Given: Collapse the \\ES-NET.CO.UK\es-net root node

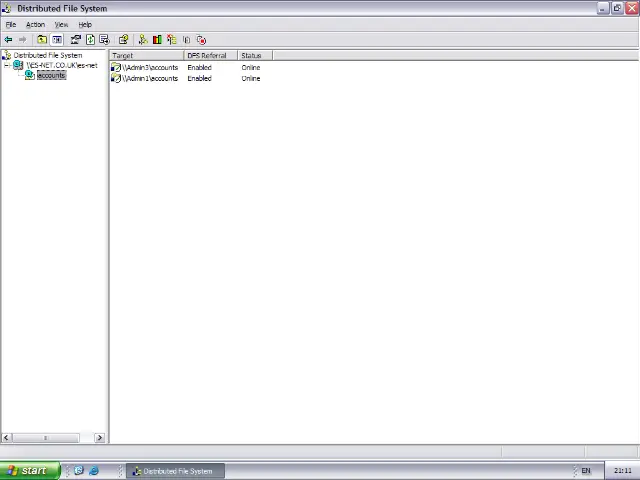Looking at the screenshot, I should pos(7,65).
